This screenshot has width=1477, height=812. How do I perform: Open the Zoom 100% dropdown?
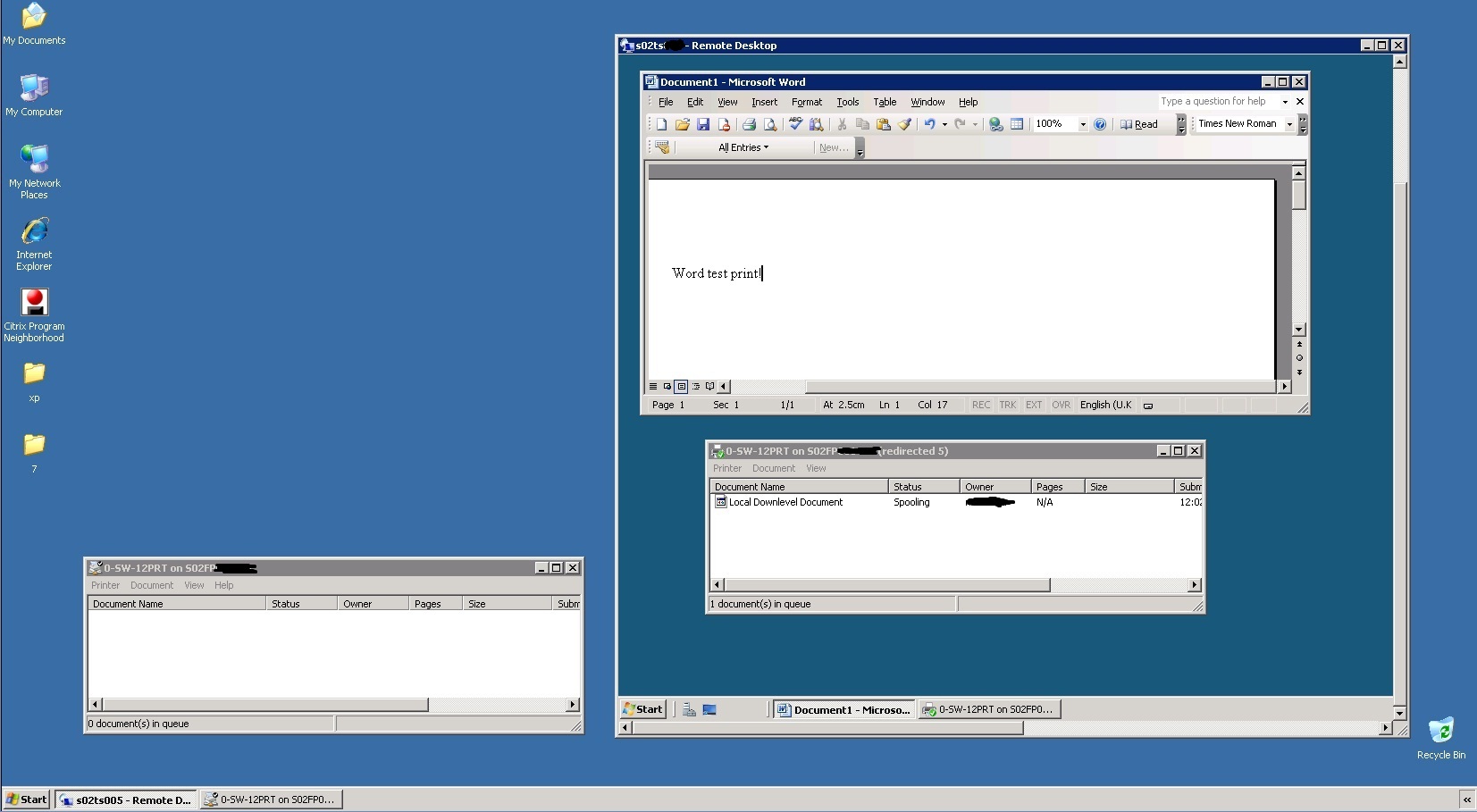1083,124
